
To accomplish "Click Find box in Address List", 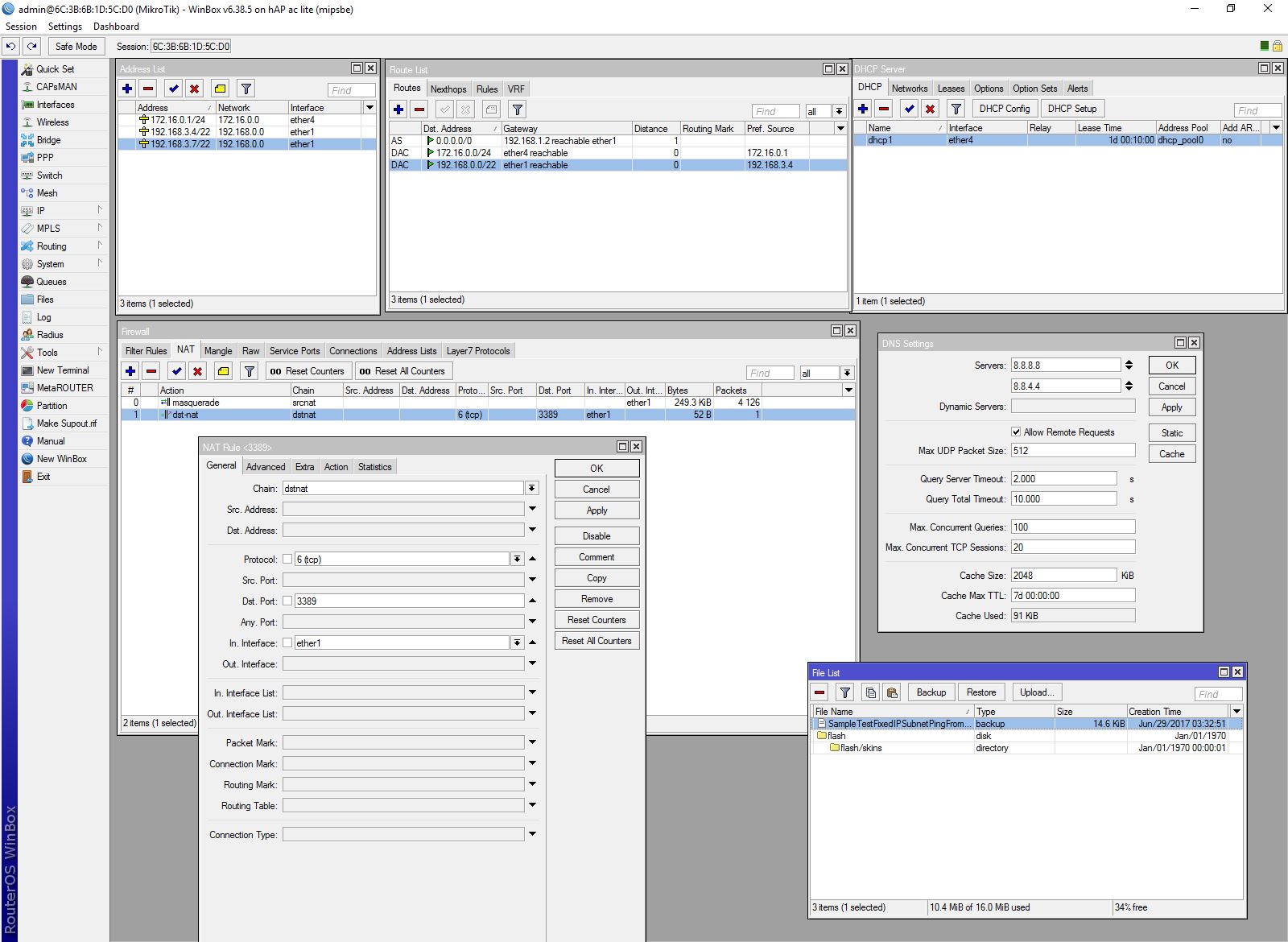I will (x=352, y=90).
